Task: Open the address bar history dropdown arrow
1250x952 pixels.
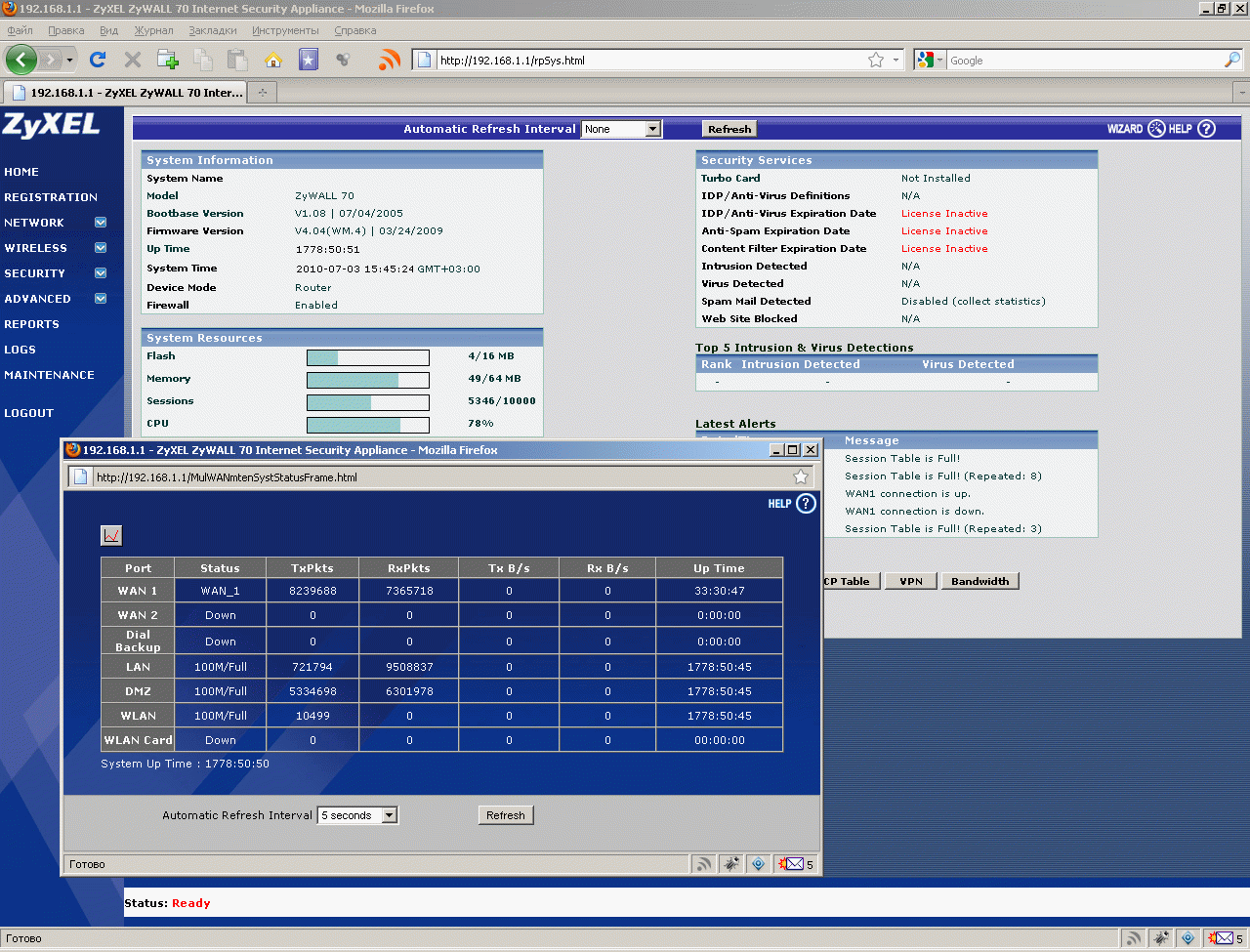Action: tap(896, 60)
